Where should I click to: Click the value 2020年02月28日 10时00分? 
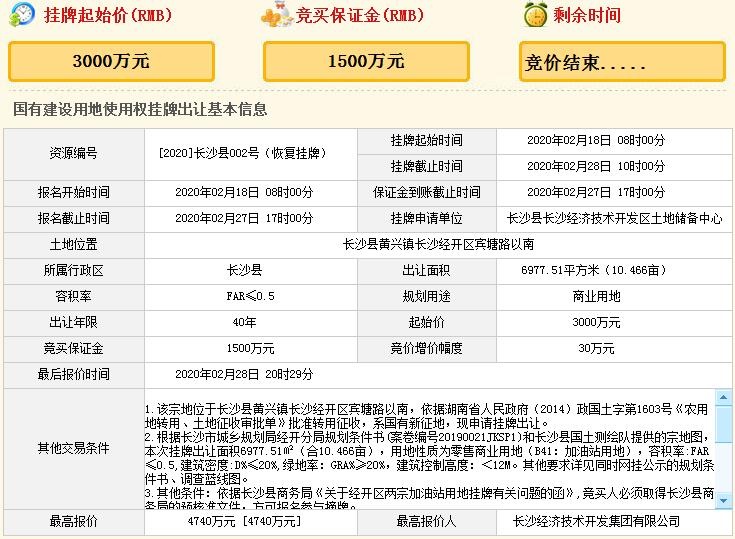[x=596, y=166]
